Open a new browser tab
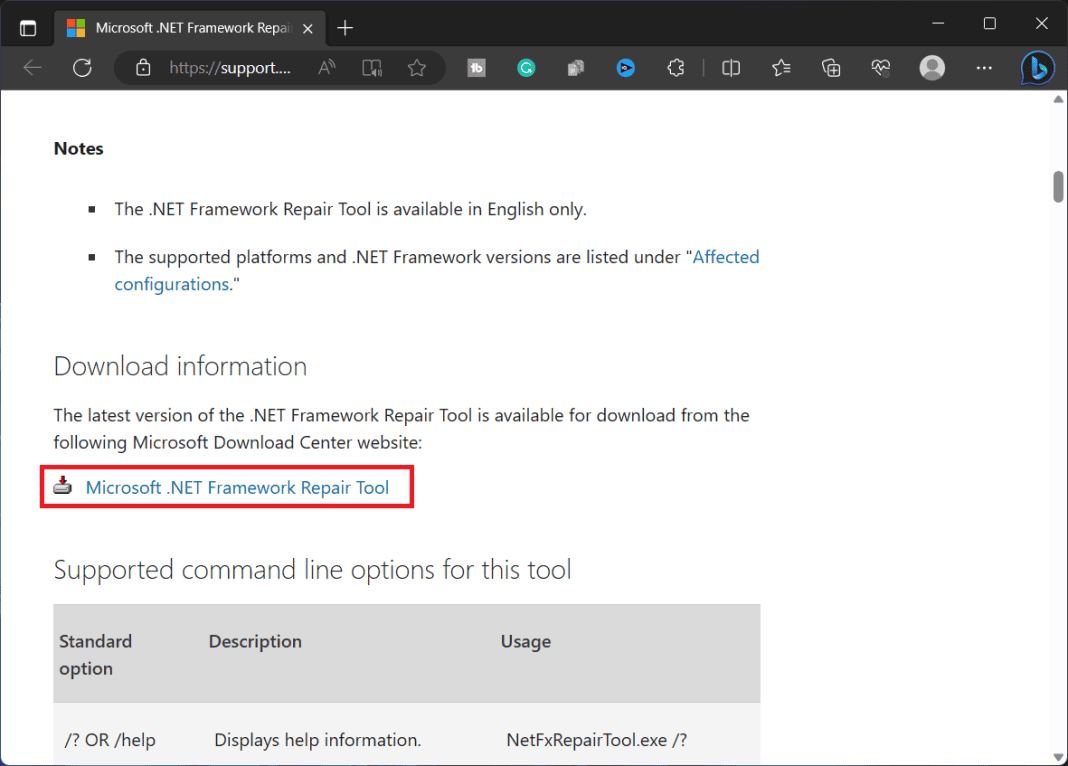 pyautogui.click(x=345, y=28)
